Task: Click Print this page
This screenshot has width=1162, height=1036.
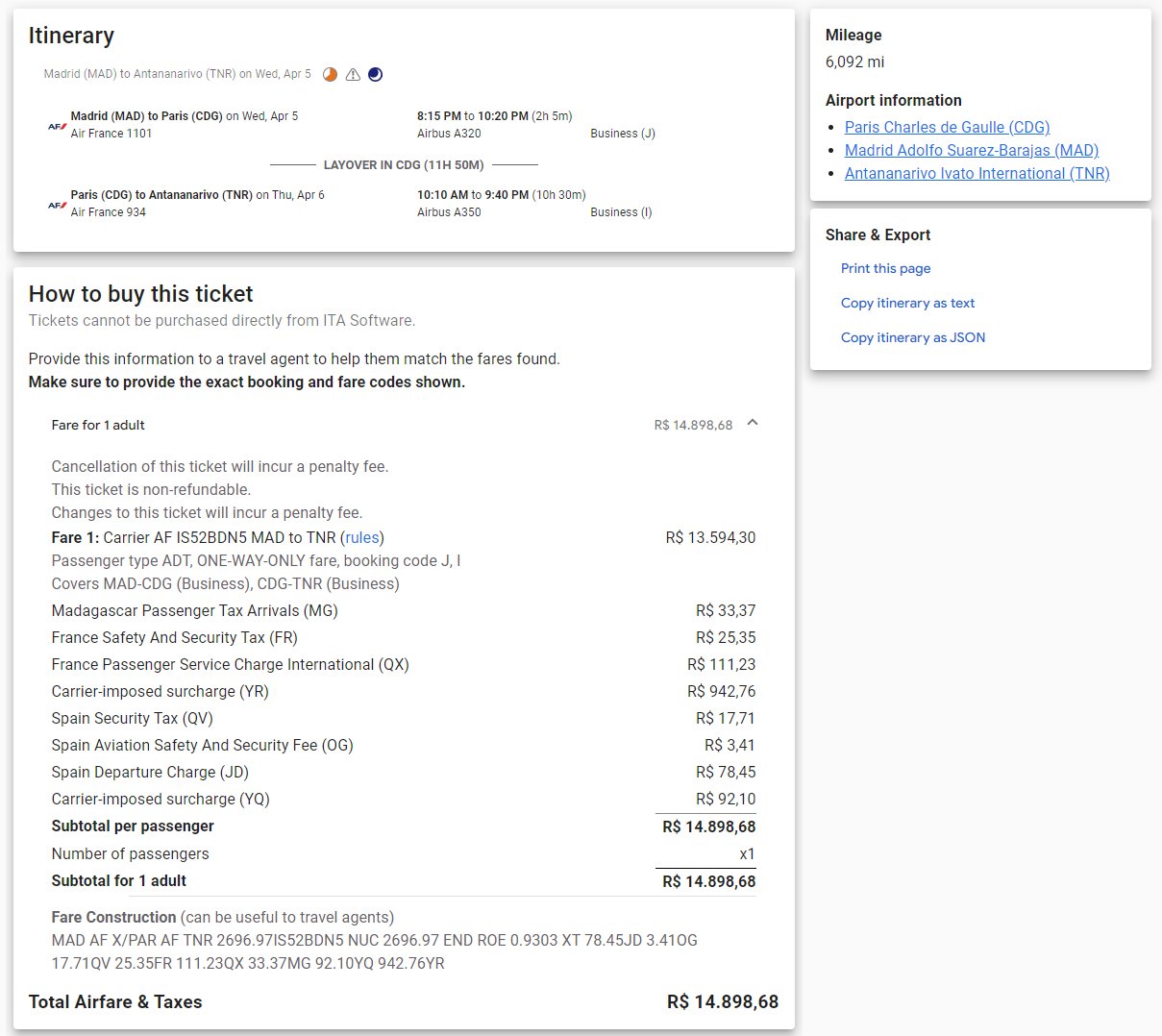Action: [885, 268]
